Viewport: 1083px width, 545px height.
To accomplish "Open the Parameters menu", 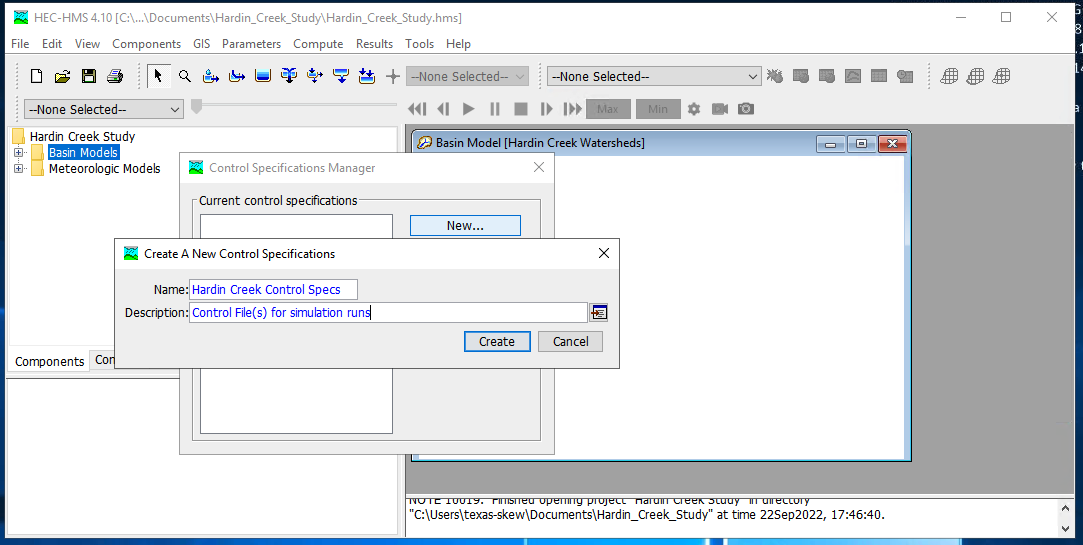I will click(x=251, y=44).
